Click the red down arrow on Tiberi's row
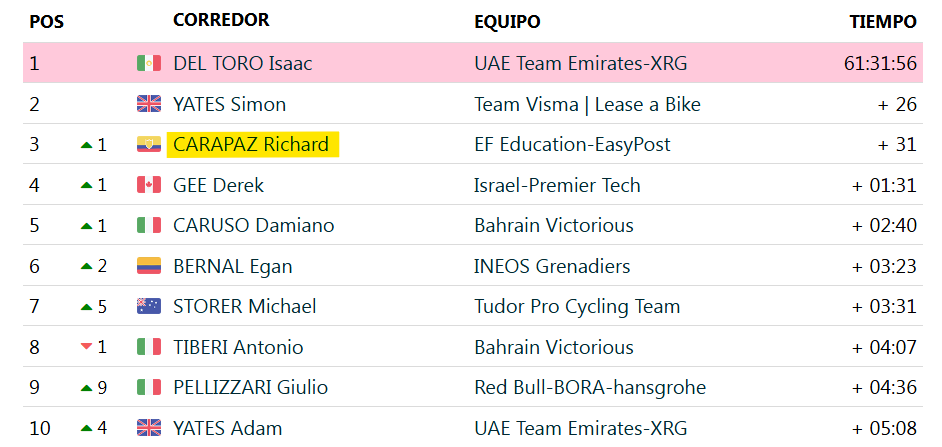Screen dimensions: 942x447 [87, 347]
